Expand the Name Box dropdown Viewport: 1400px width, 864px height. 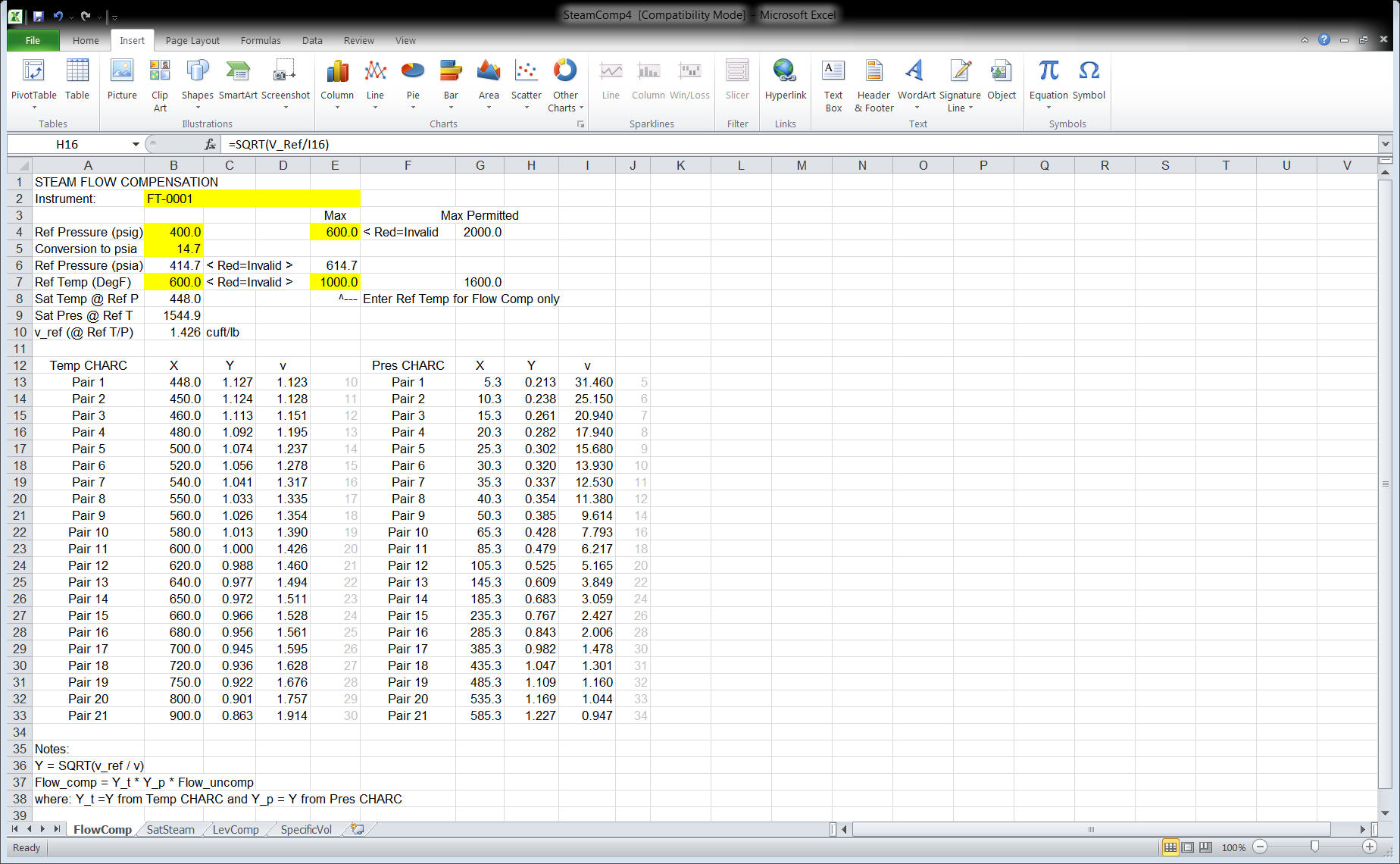tap(136, 144)
